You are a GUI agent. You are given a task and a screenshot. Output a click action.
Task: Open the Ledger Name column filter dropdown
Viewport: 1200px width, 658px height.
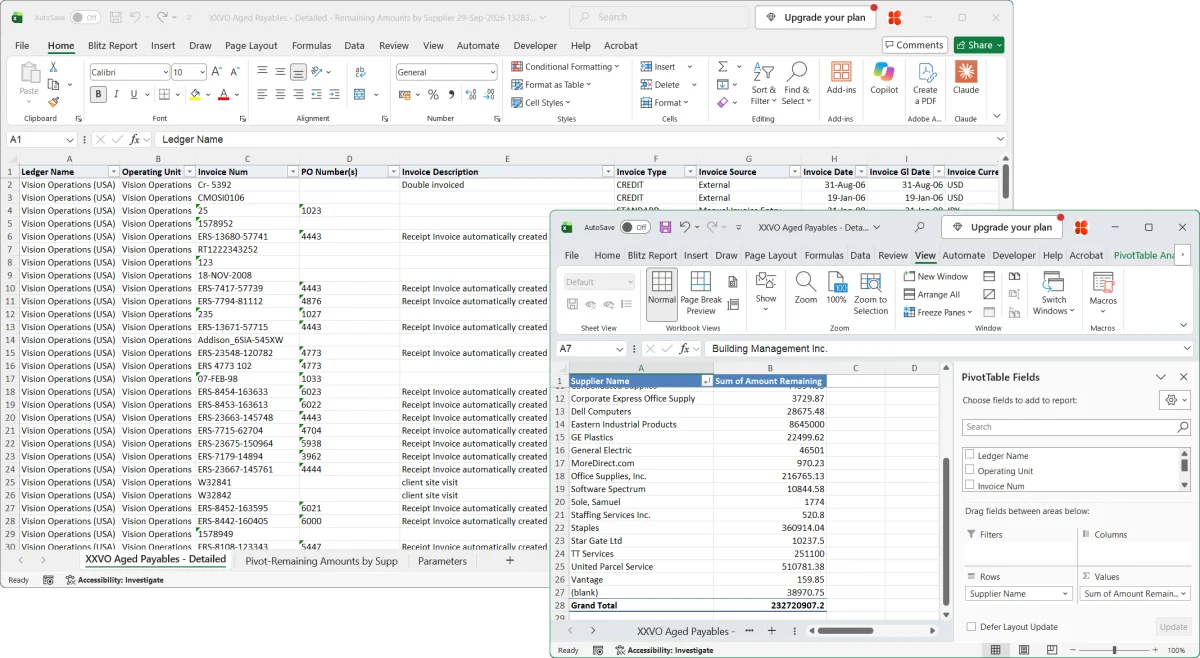113,172
